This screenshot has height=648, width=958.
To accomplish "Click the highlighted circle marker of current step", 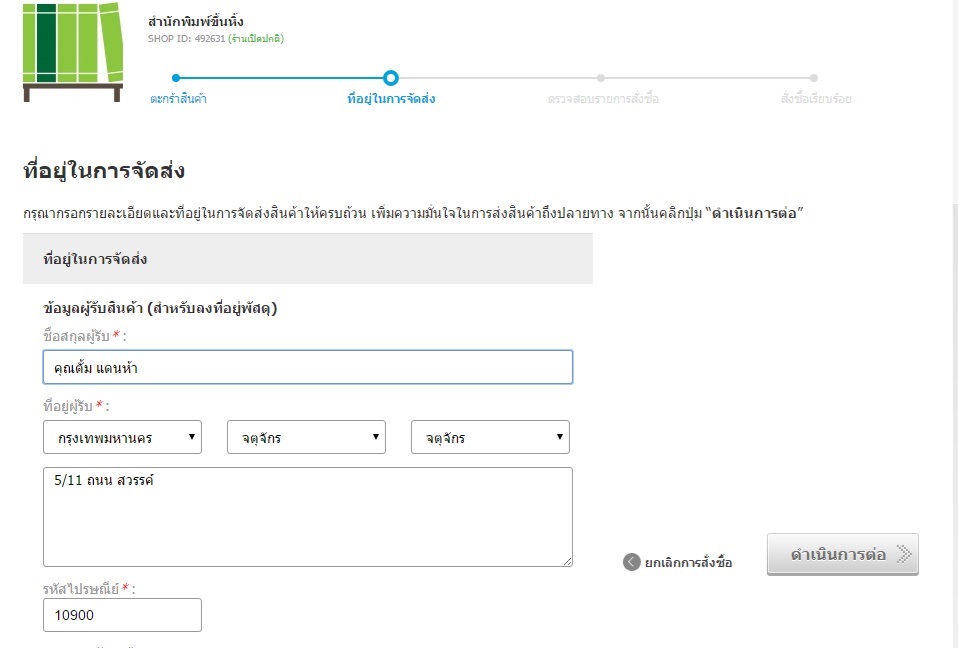I will point(391,77).
